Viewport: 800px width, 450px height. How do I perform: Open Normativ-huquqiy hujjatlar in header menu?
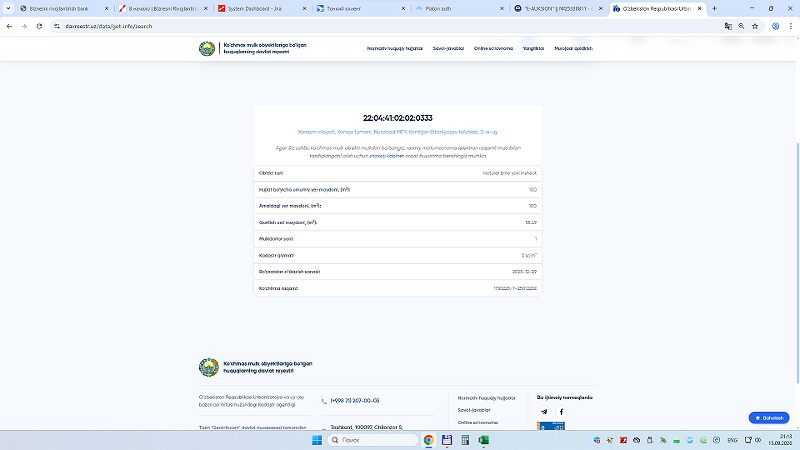click(395, 48)
